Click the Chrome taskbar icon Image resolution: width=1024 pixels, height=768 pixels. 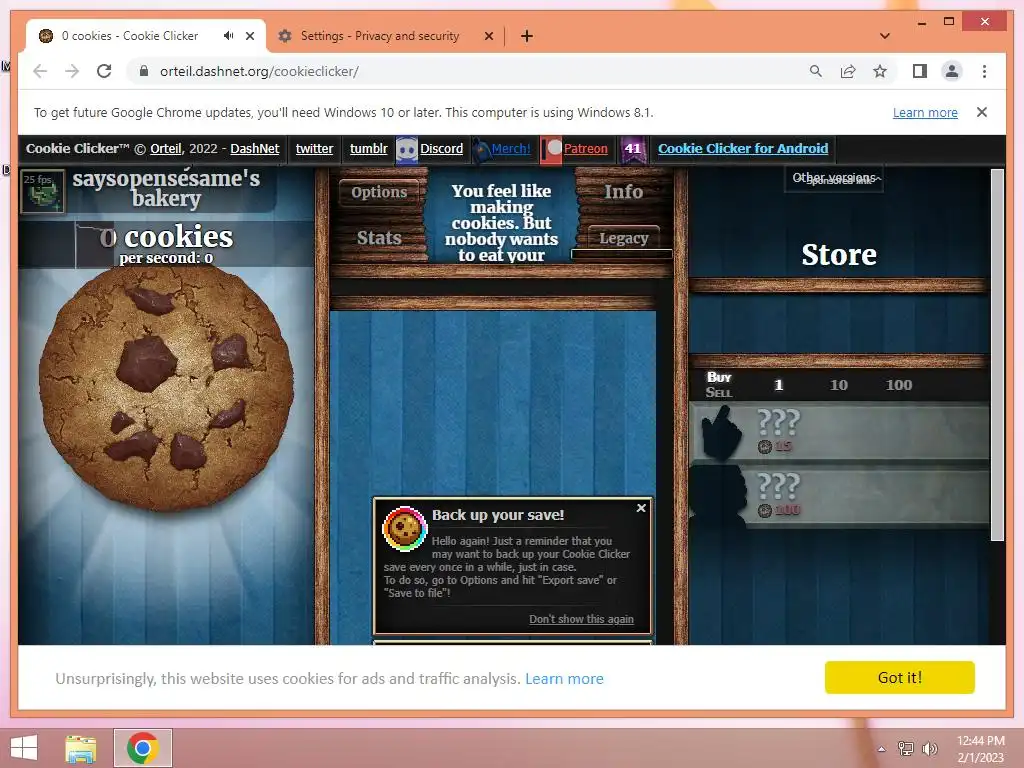click(x=142, y=748)
